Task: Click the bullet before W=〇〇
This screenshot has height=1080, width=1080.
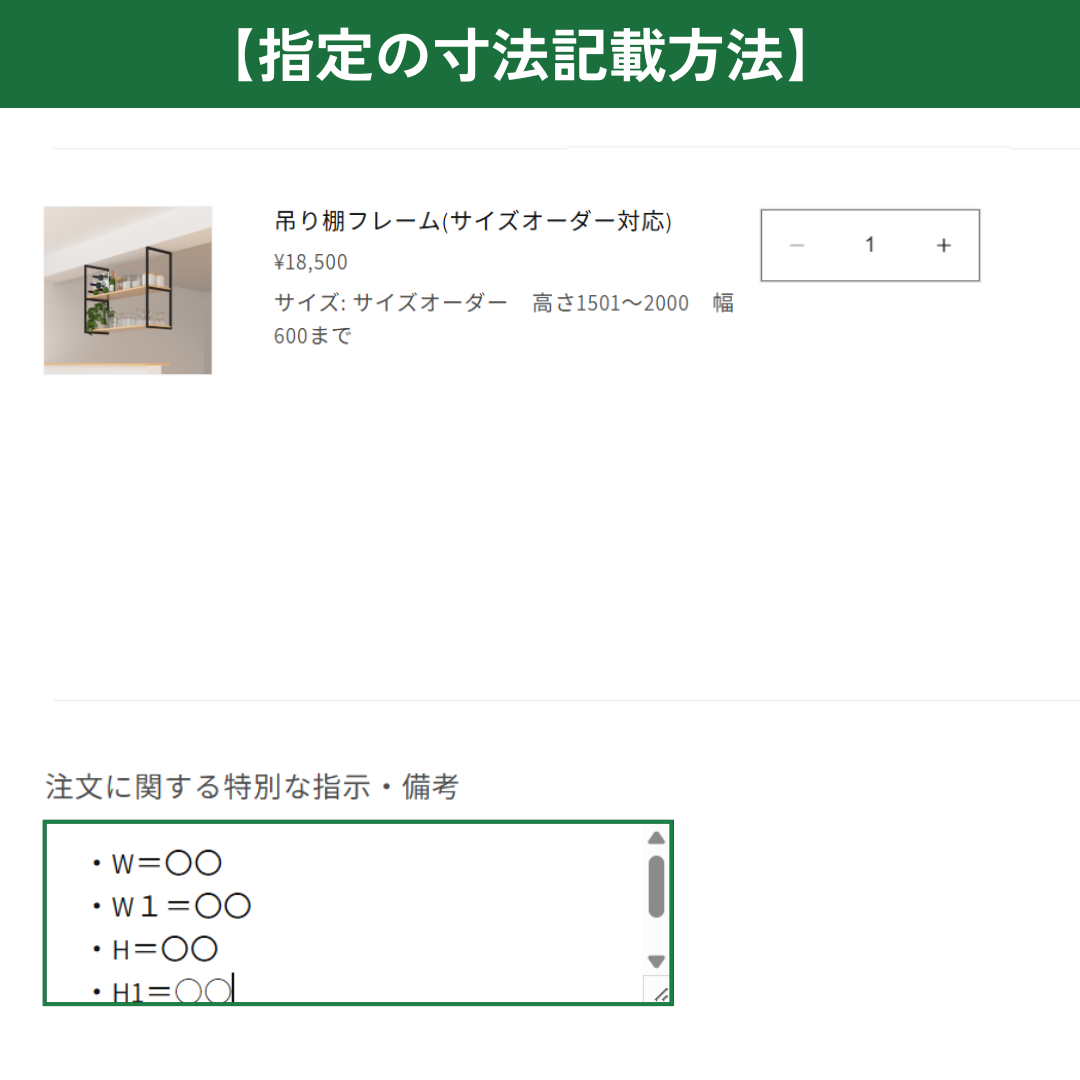Action: click(97, 863)
